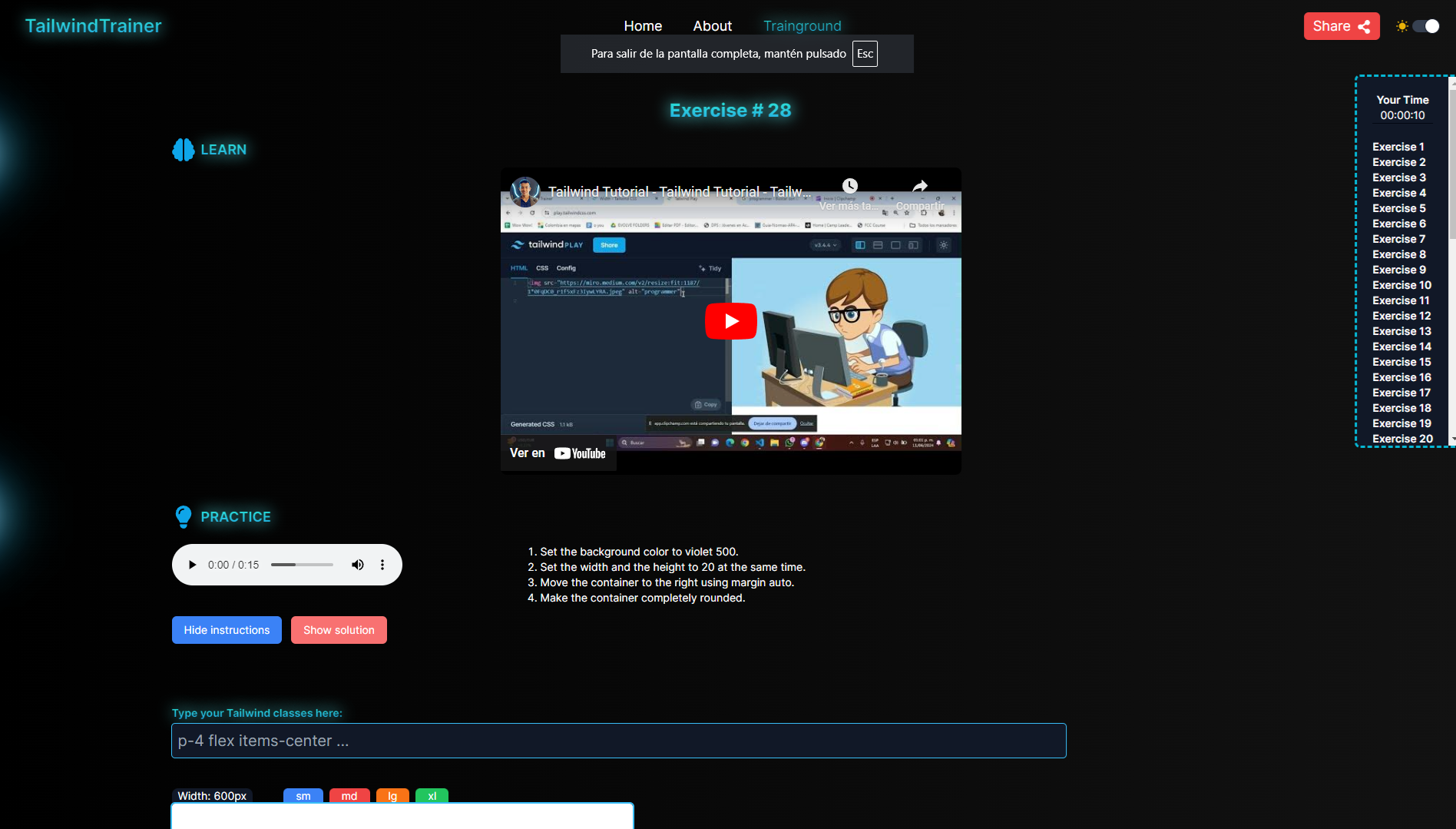Click the YouTube share arrow icon
The width and height of the screenshot is (1456, 829).
click(919, 187)
